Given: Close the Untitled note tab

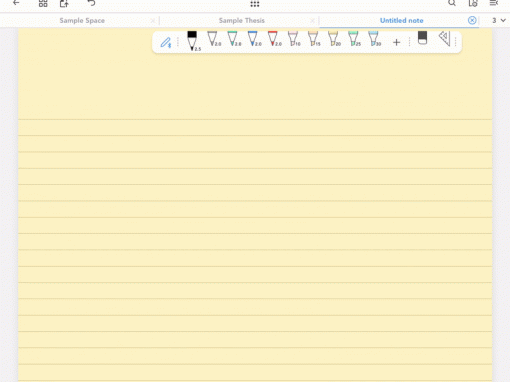Looking at the screenshot, I should pos(472,20).
